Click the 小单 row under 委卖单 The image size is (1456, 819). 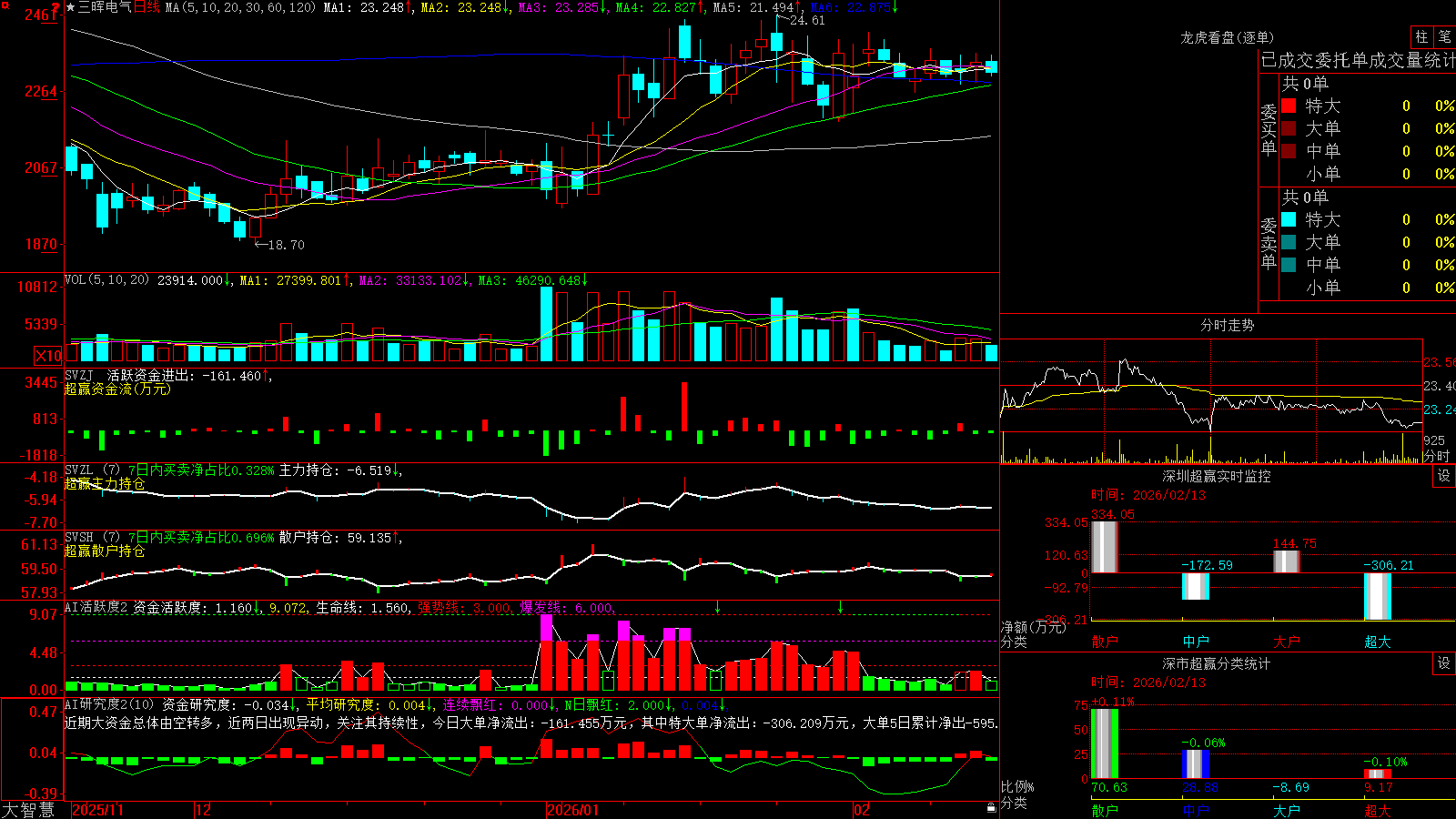click(x=1367, y=288)
